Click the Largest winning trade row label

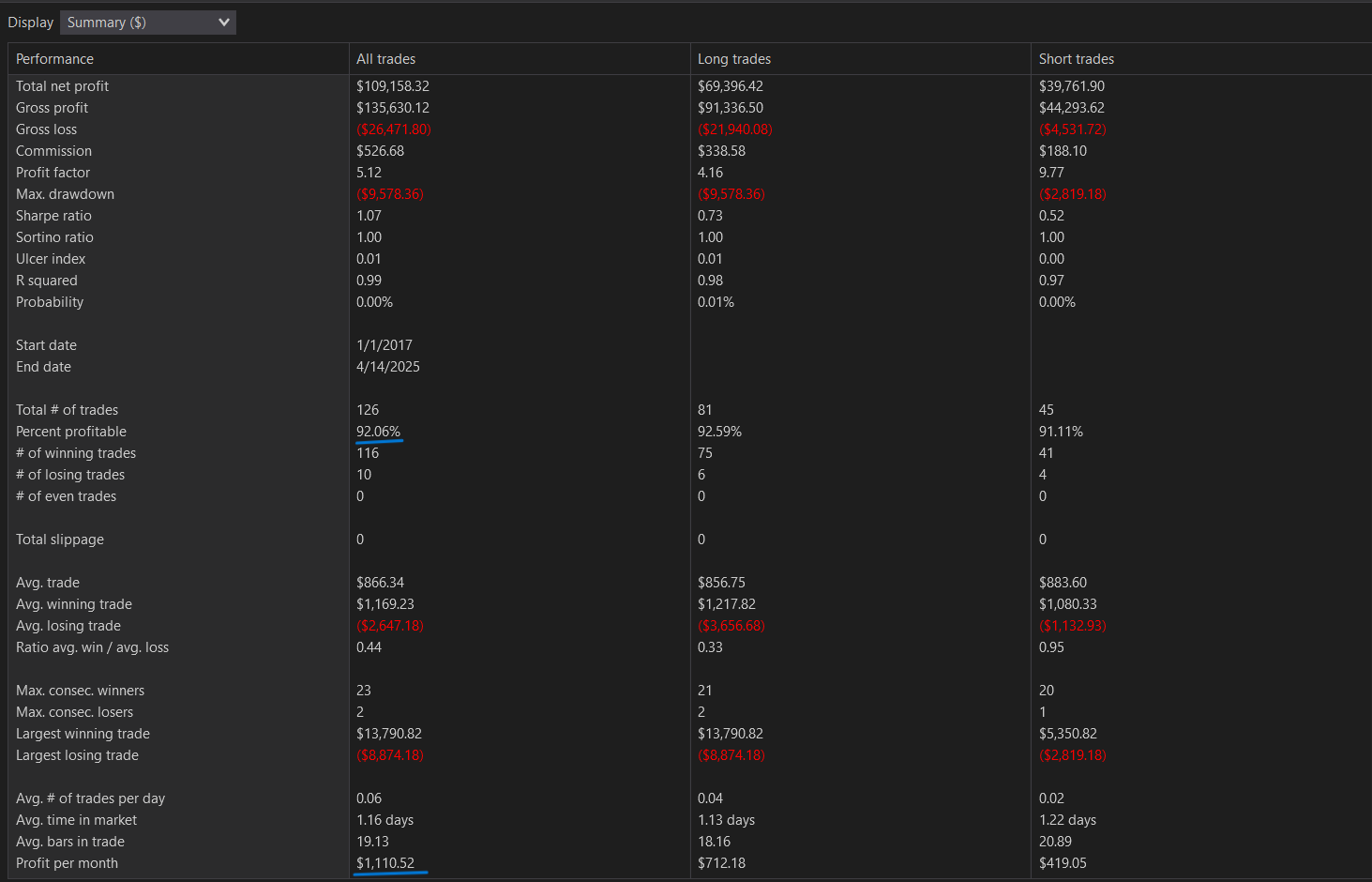coord(83,734)
